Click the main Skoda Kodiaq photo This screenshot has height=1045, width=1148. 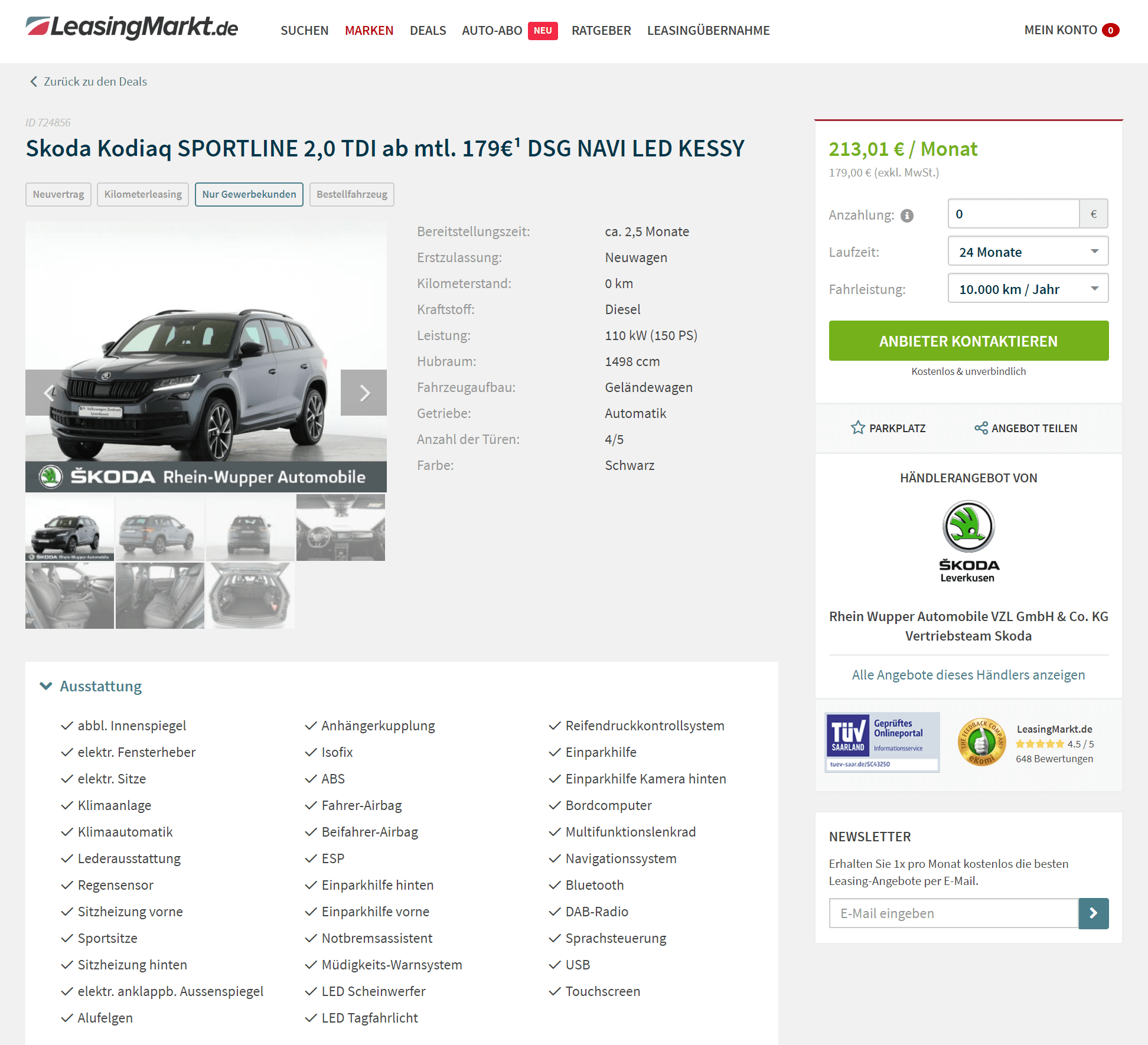pos(206,357)
